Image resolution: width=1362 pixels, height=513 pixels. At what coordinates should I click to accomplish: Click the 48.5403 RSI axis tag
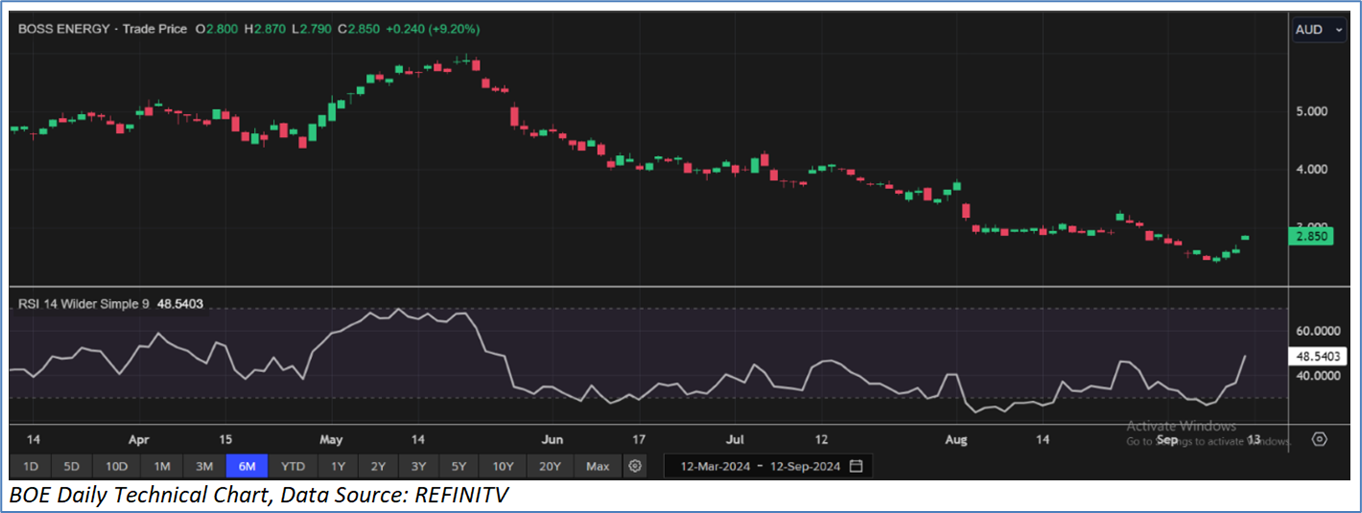(1316, 355)
